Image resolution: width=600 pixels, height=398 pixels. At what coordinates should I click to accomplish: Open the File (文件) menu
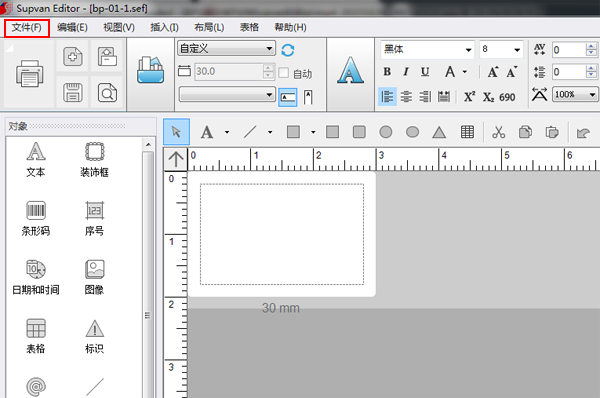coord(27,28)
